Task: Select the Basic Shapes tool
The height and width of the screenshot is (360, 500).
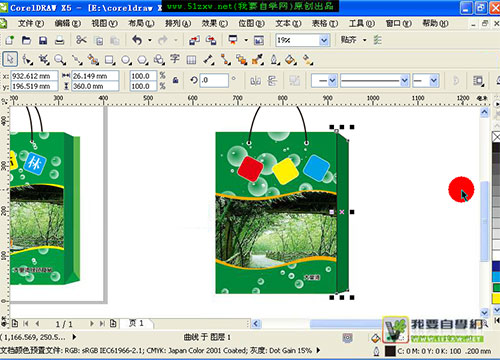Action: tap(159, 60)
